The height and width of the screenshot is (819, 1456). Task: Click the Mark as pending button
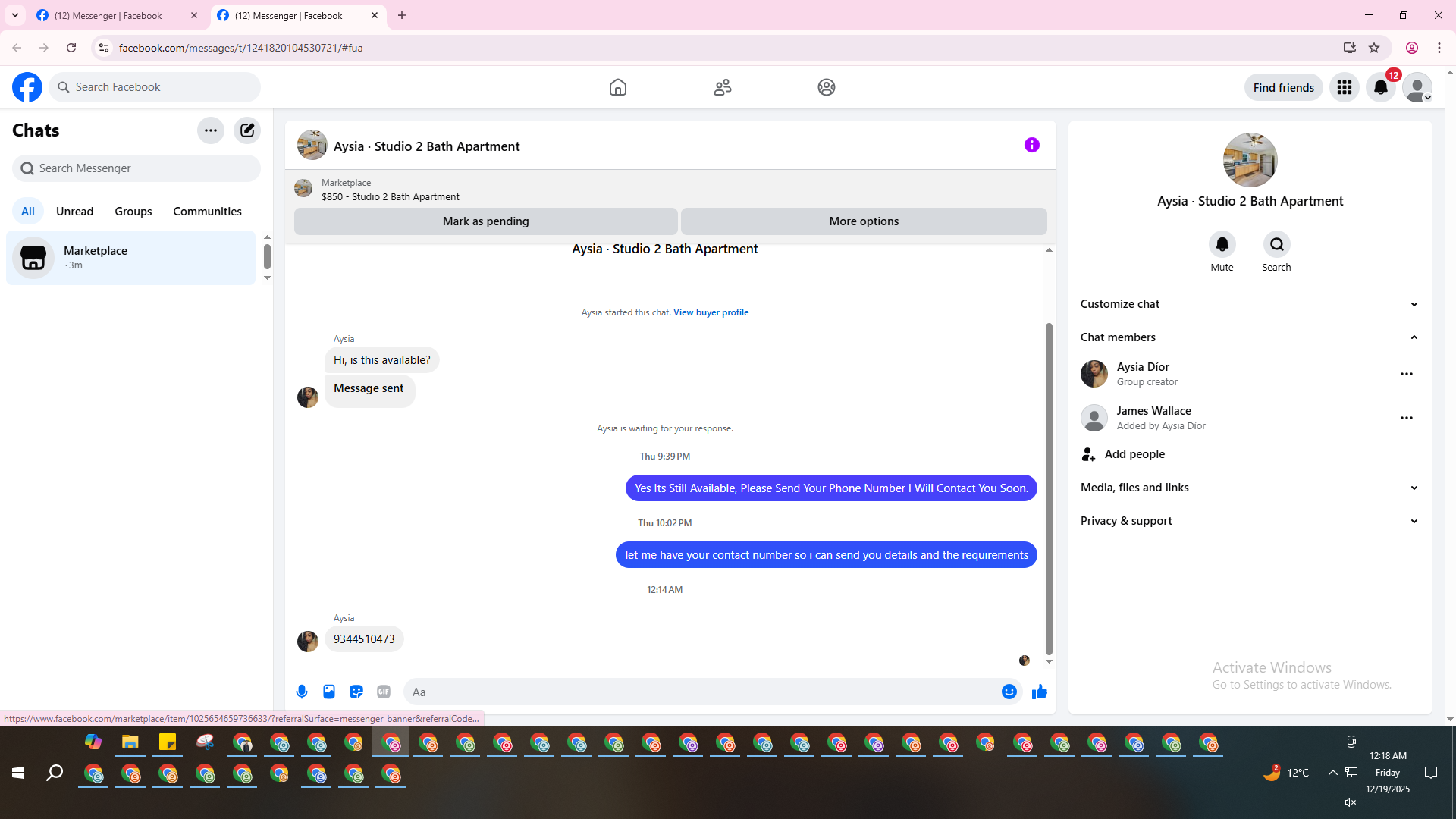click(485, 221)
